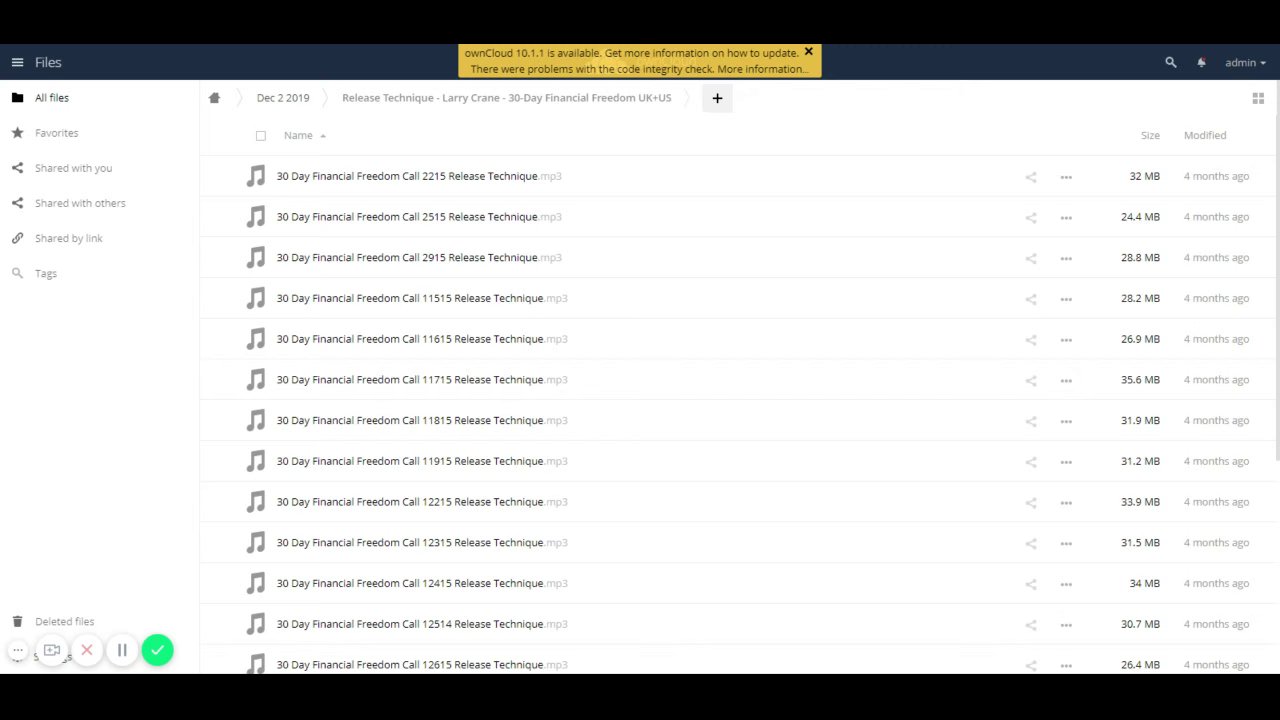Share the Call 11915 file

click(1031, 462)
